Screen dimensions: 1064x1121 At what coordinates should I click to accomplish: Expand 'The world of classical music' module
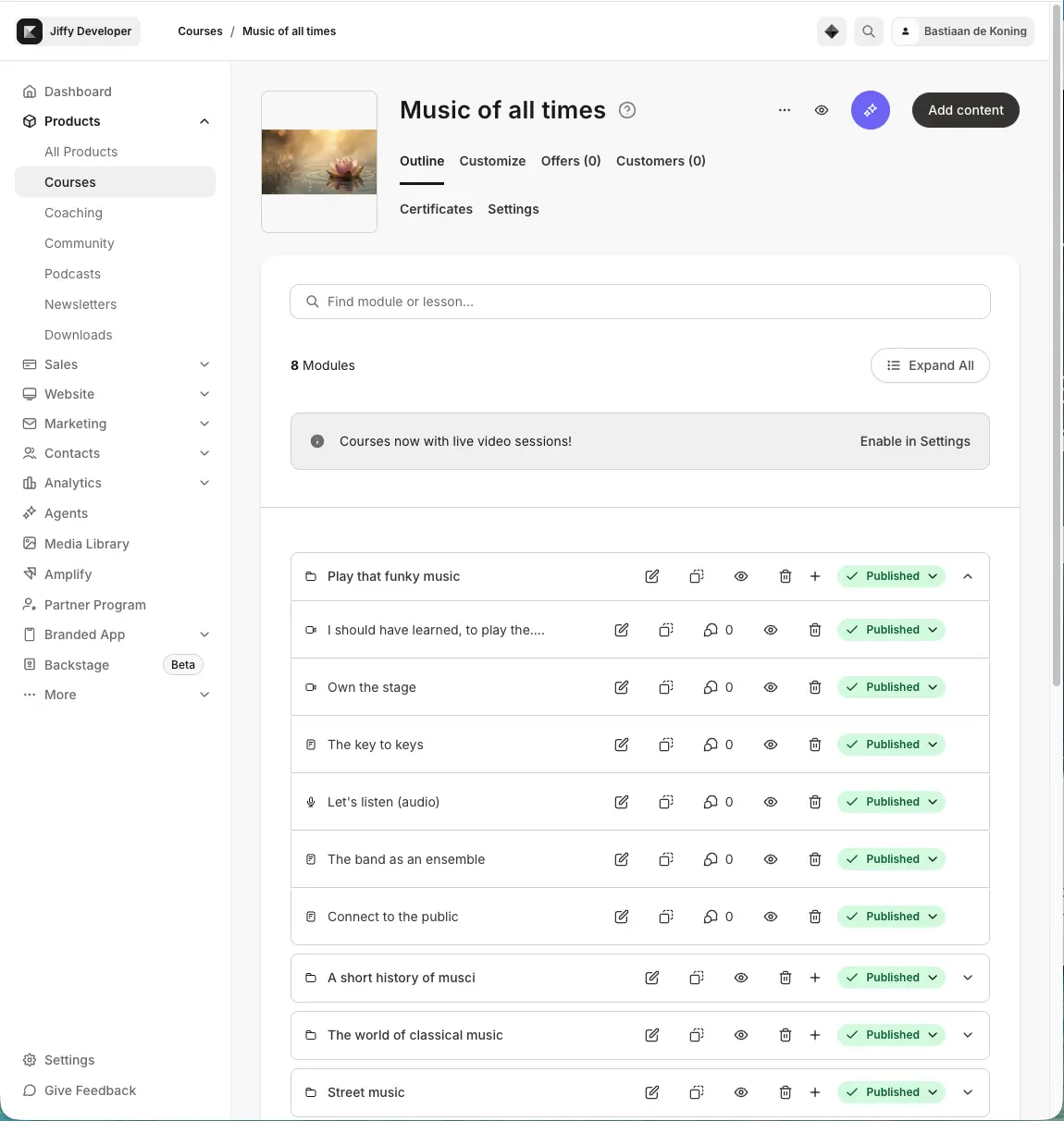click(968, 1035)
